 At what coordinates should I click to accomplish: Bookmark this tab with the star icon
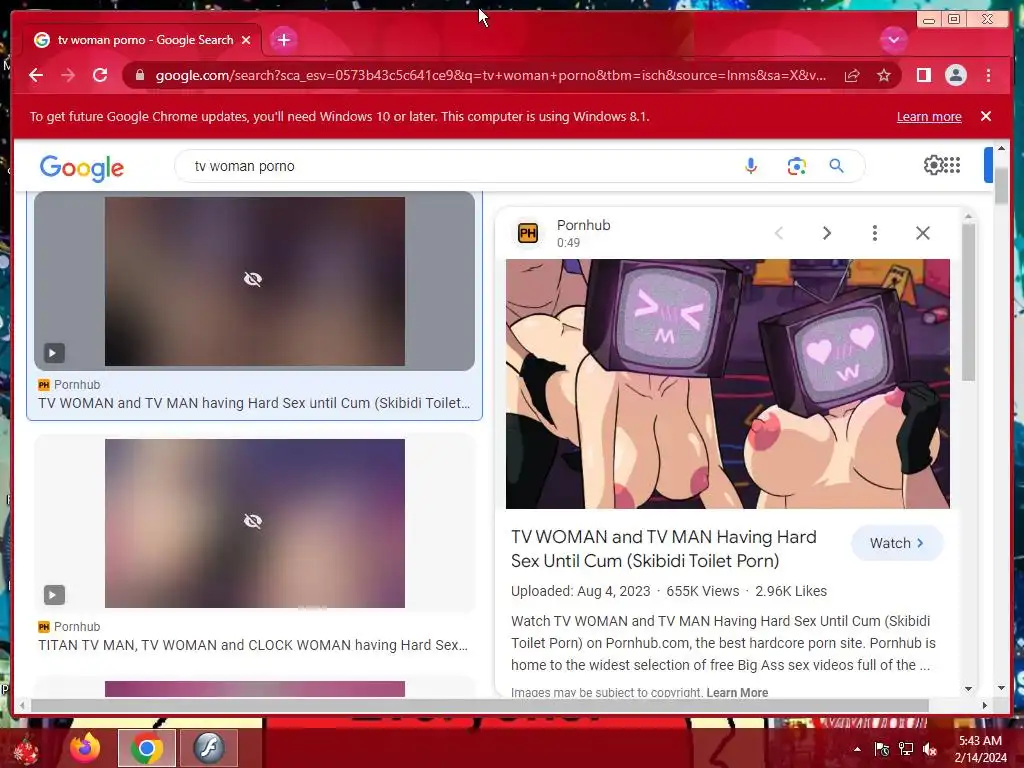pos(884,75)
